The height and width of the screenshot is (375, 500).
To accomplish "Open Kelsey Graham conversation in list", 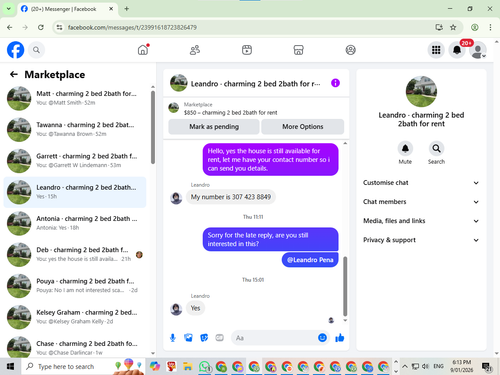I will pyautogui.click(x=75, y=317).
